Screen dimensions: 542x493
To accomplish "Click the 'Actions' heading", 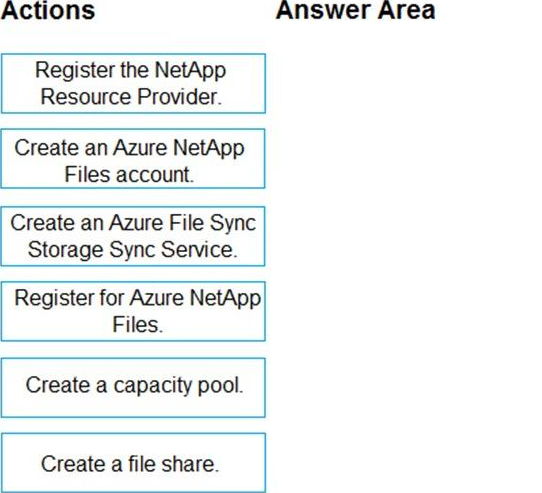I will coord(48,10).
